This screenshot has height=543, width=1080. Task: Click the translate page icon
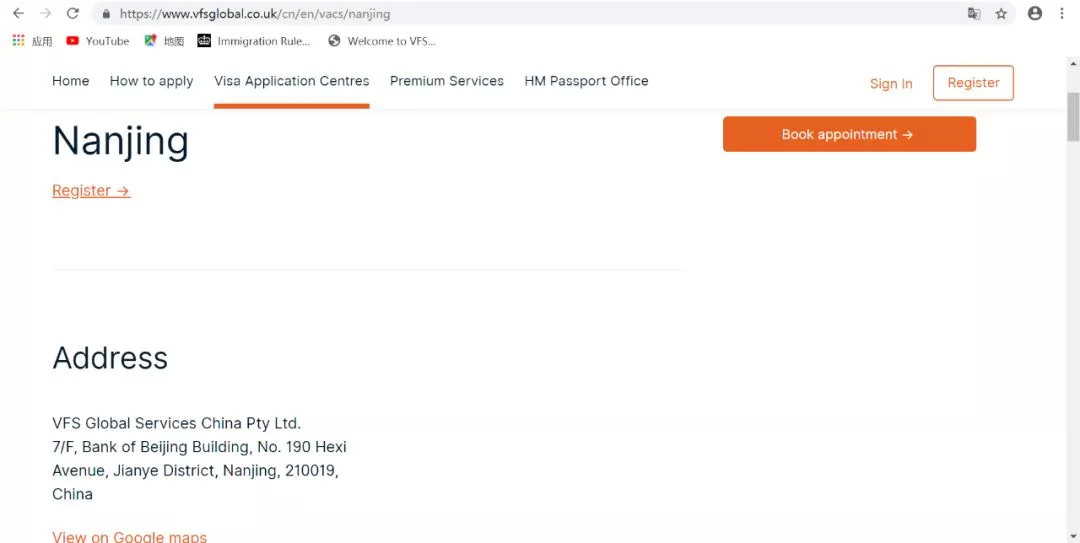(x=974, y=13)
